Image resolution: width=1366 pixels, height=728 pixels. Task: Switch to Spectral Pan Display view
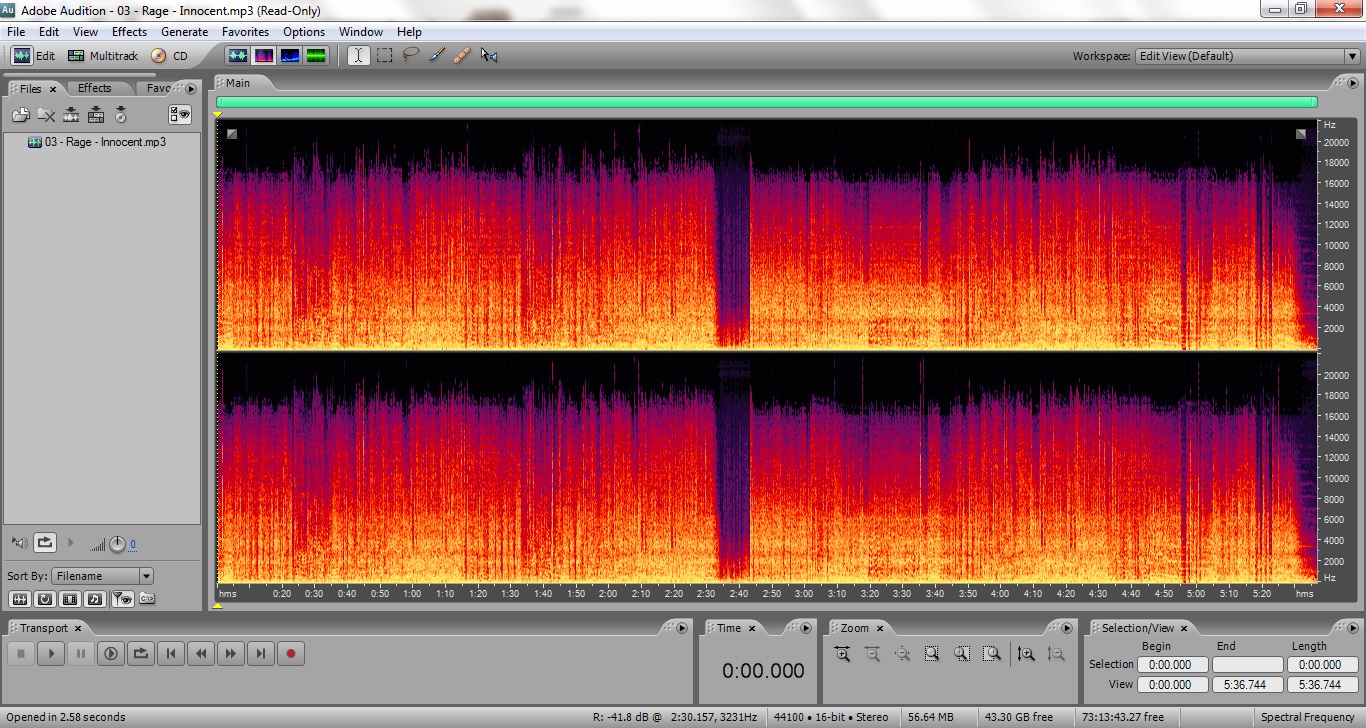(x=290, y=56)
